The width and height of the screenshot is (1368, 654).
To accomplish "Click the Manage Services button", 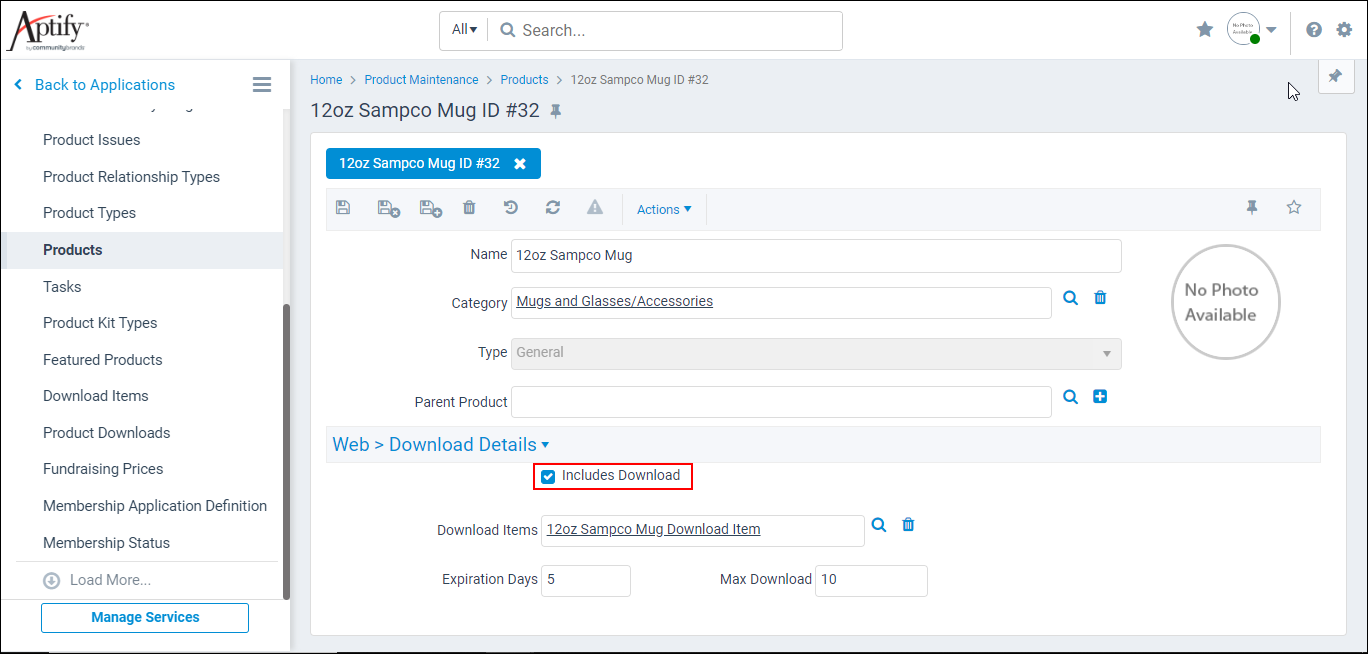I will click(x=144, y=617).
